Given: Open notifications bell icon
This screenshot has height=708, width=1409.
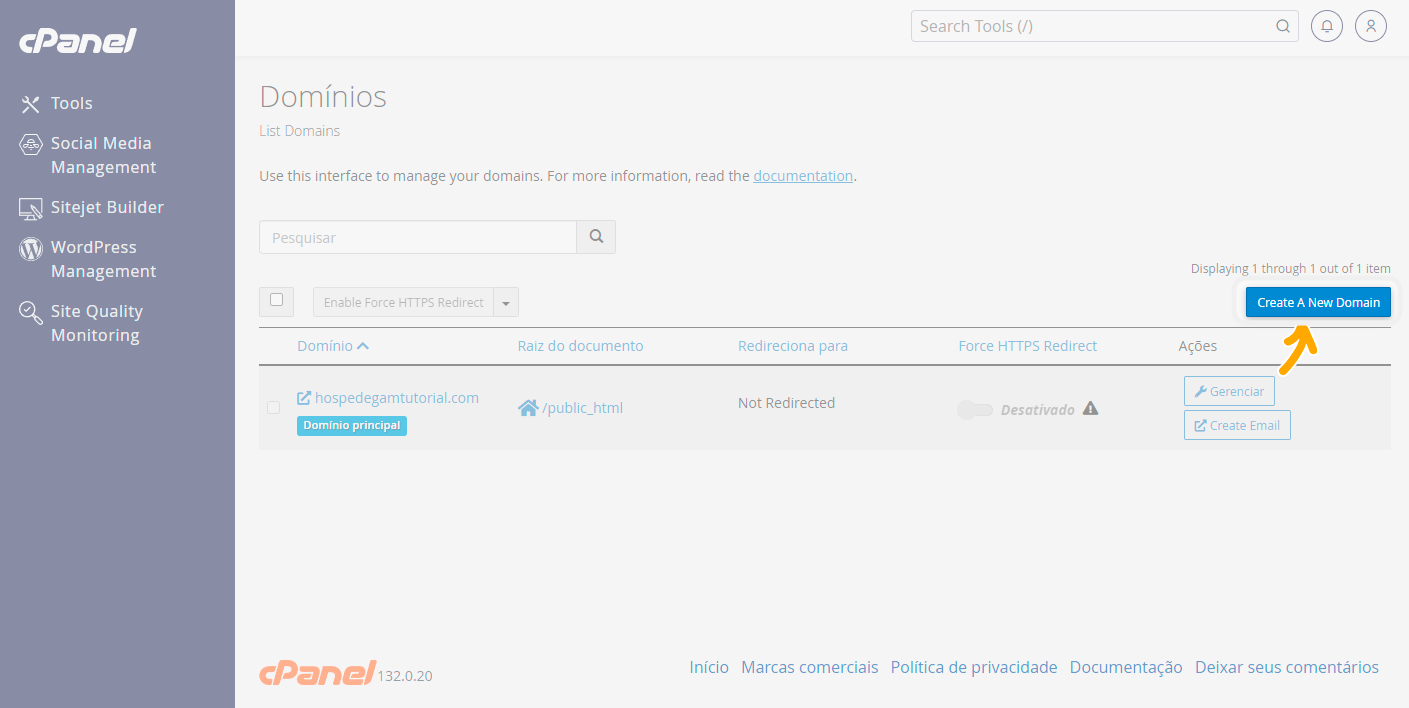Looking at the screenshot, I should pos(1326,26).
